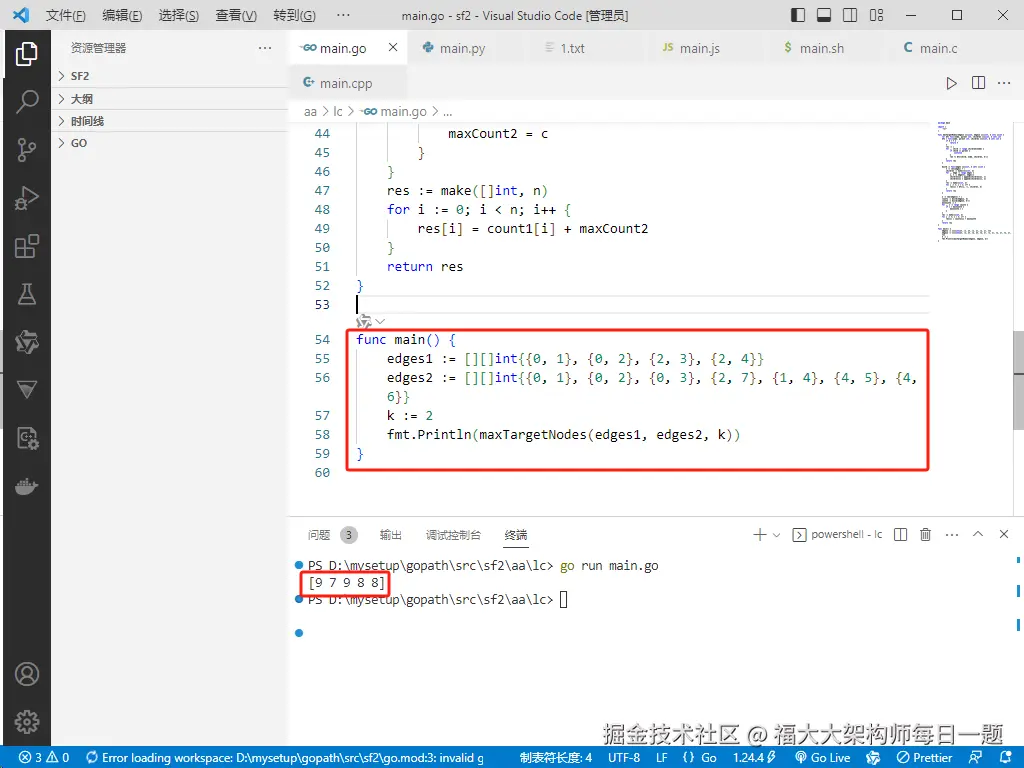1024x768 pixels.
Task: Open the Source Control view
Action: click(x=27, y=150)
